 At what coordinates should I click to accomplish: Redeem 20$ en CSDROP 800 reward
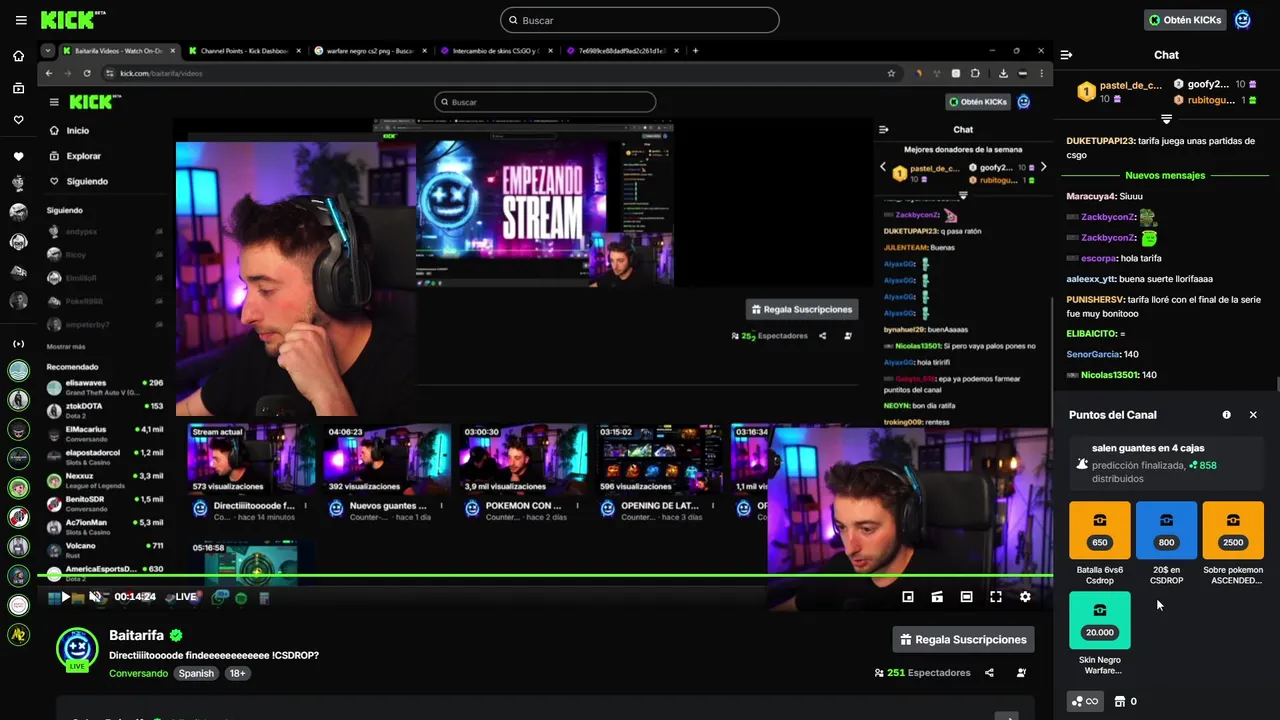point(1166,543)
